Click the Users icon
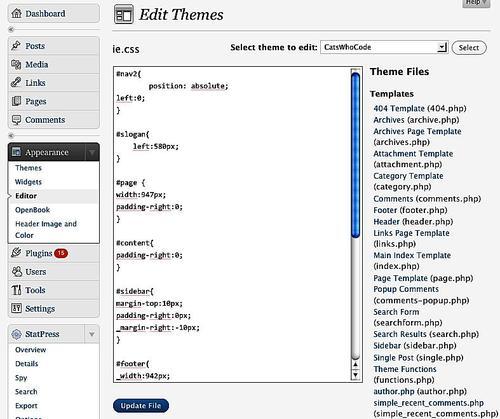The width and height of the screenshot is (500, 419). tap(17, 271)
